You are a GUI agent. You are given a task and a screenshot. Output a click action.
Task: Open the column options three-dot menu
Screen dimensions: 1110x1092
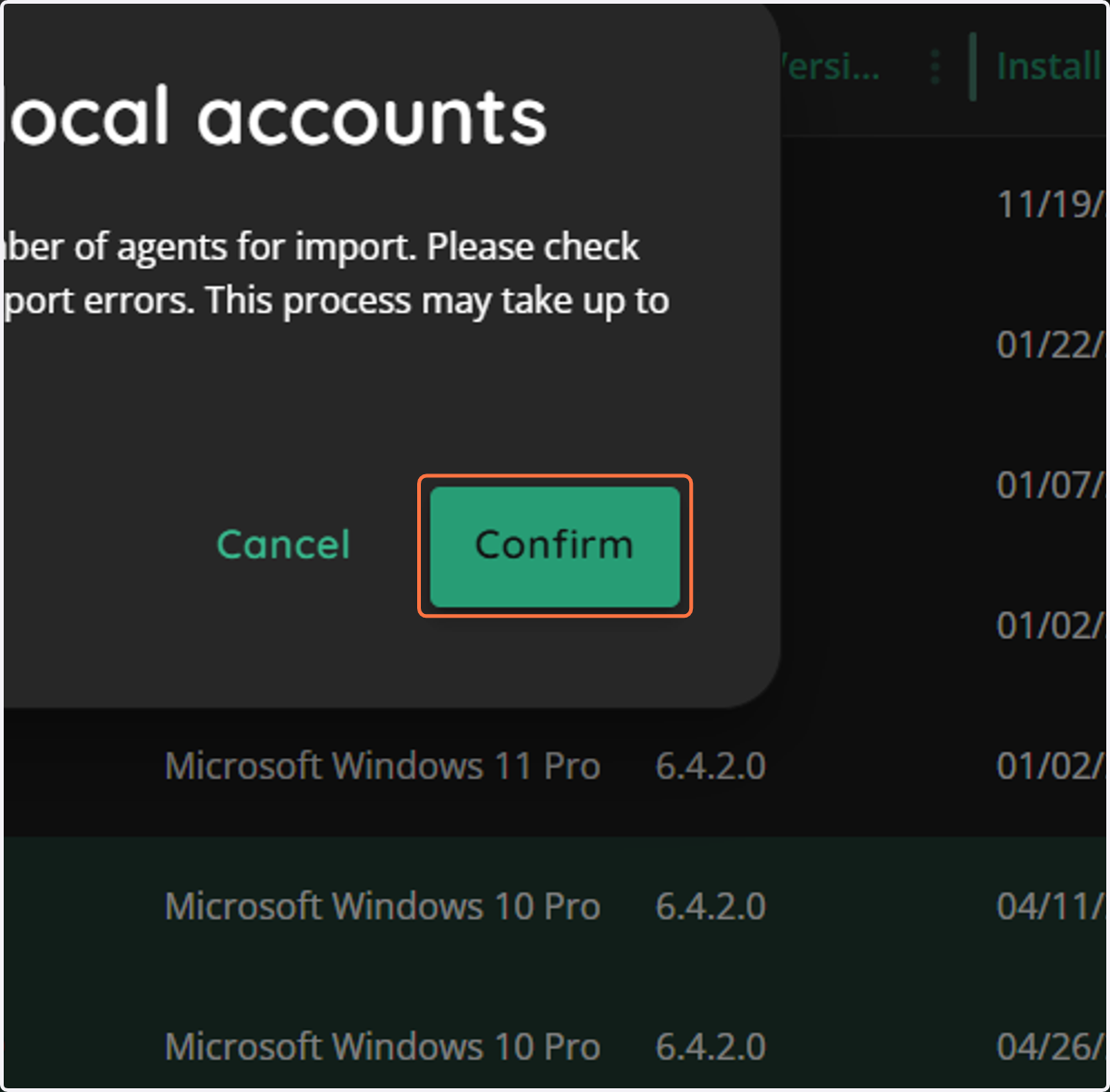pos(935,67)
